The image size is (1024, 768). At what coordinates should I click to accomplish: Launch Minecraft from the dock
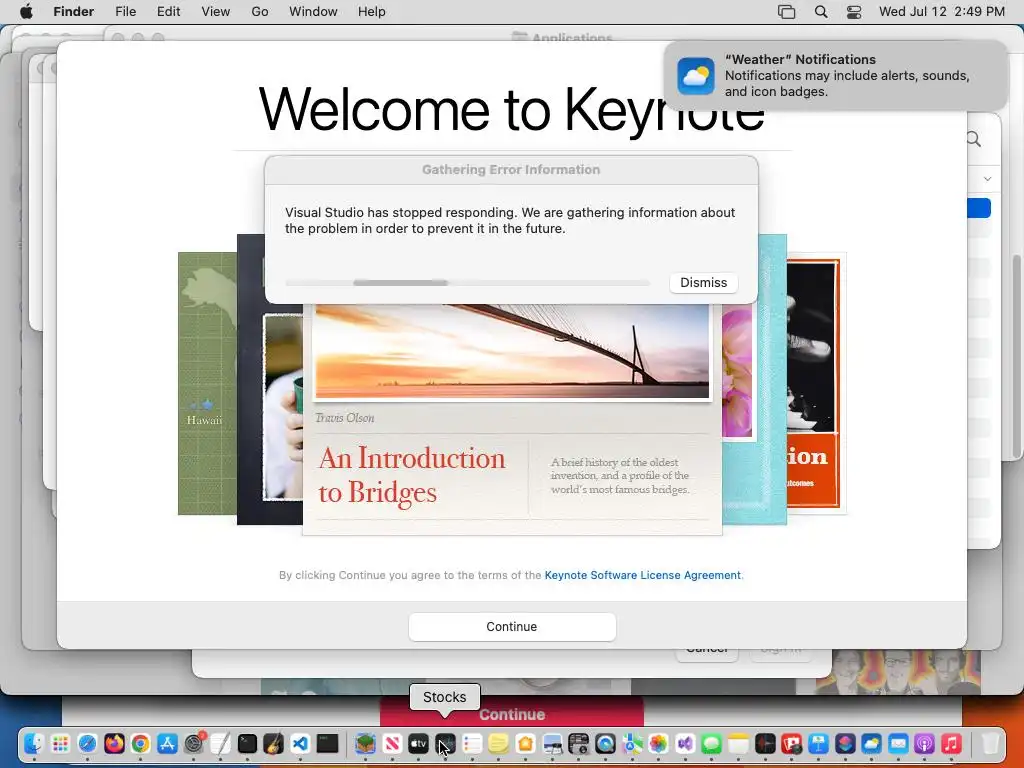(365, 743)
